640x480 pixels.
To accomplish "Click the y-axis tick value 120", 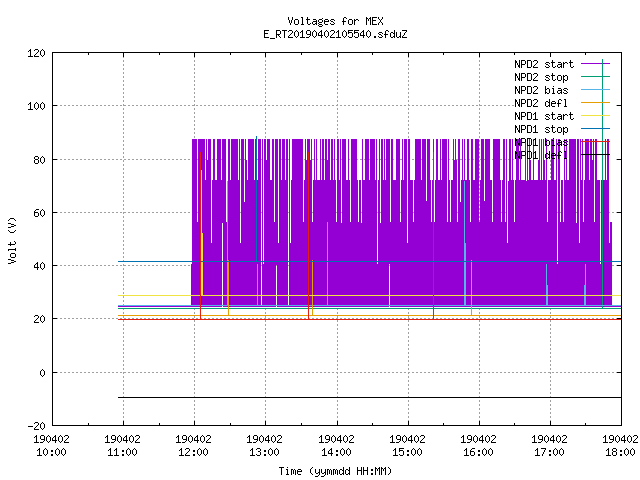I will (x=36, y=53).
